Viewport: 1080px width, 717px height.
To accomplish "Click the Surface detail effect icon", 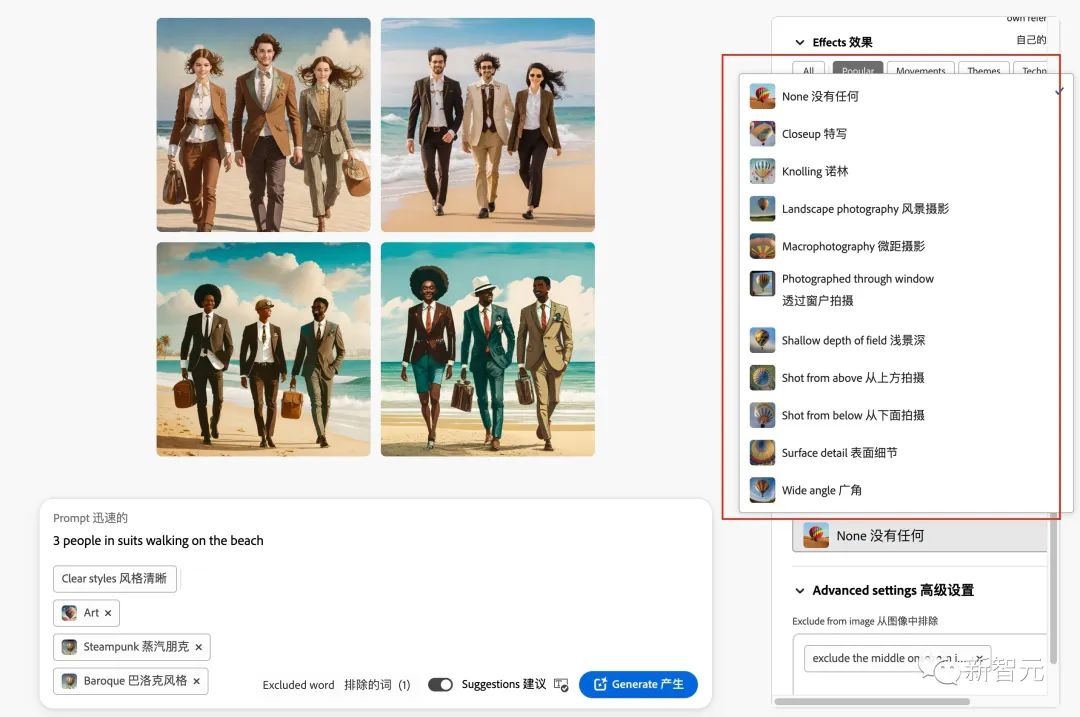I will (762, 453).
